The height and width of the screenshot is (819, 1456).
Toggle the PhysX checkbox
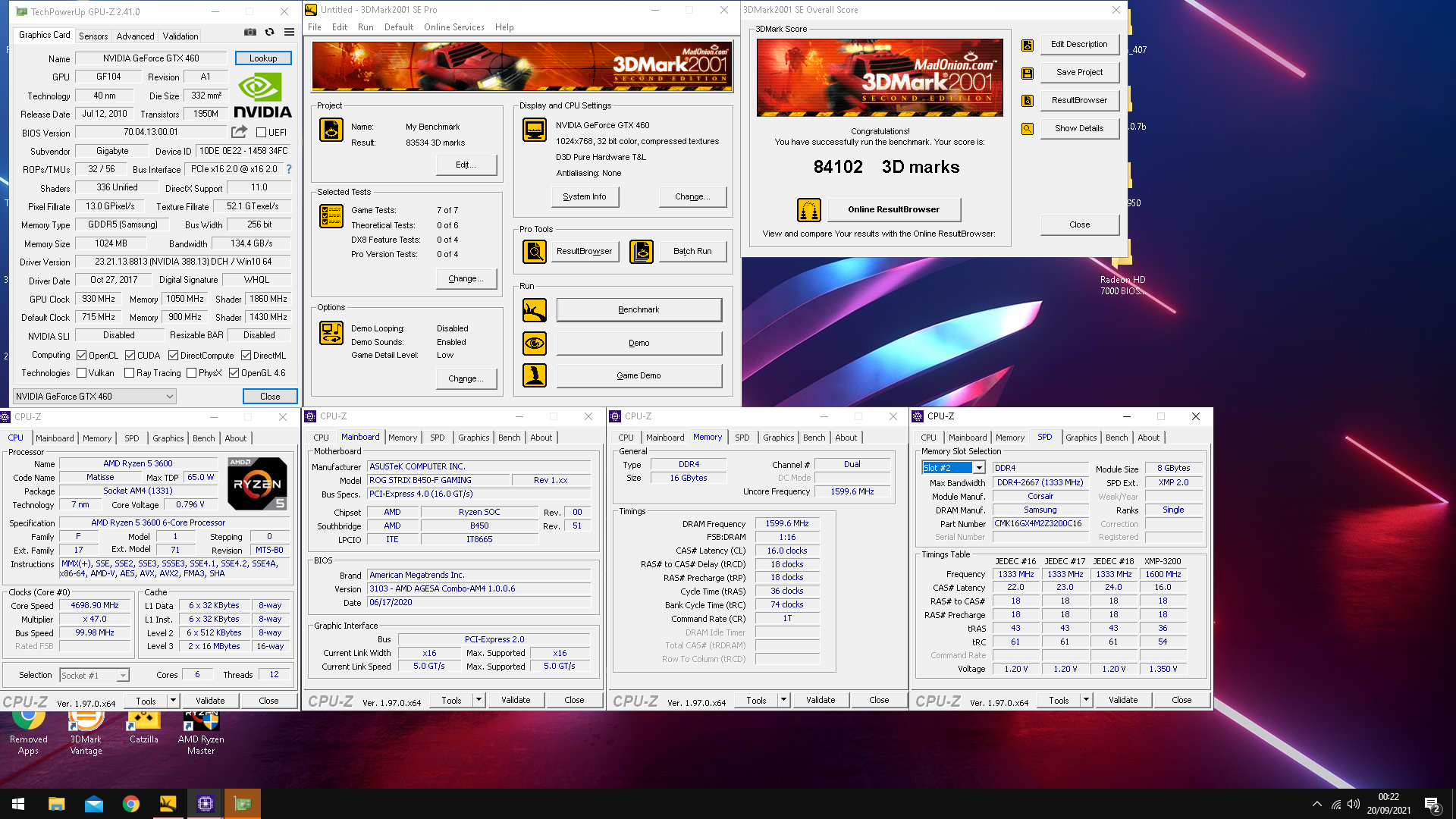coord(191,373)
